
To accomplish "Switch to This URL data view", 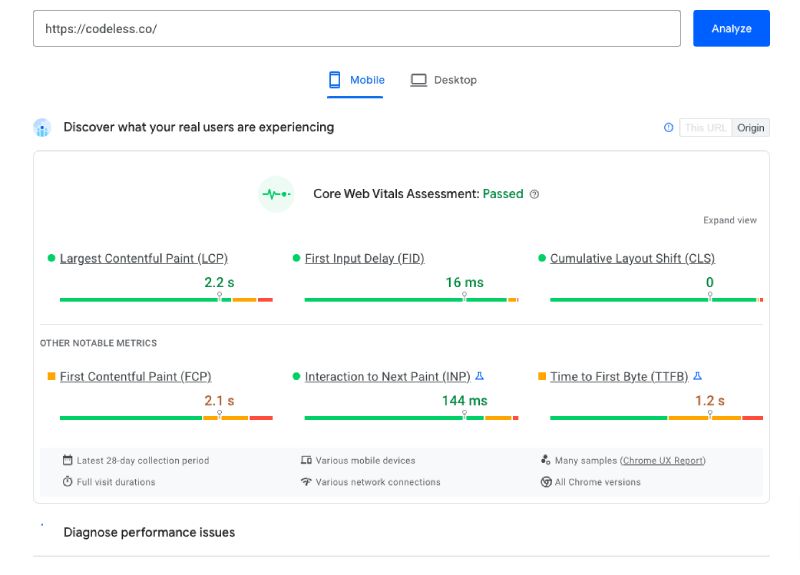I will [x=706, y=128].
